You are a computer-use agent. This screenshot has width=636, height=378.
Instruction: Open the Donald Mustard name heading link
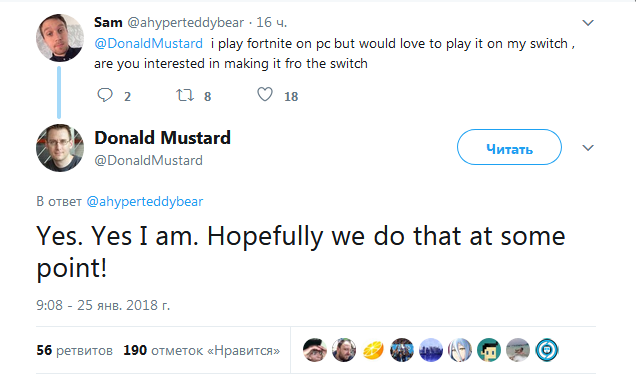[x=162, y=138]
